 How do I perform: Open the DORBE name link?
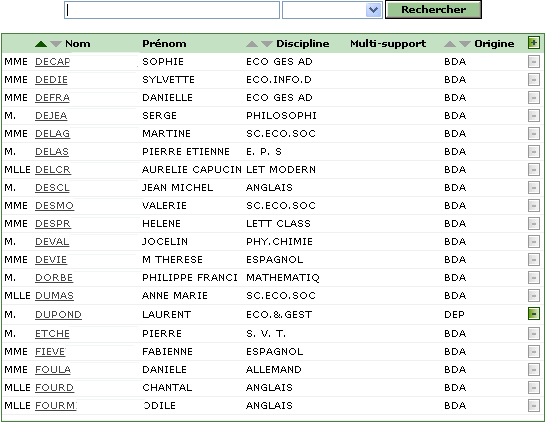coord(54,278)
